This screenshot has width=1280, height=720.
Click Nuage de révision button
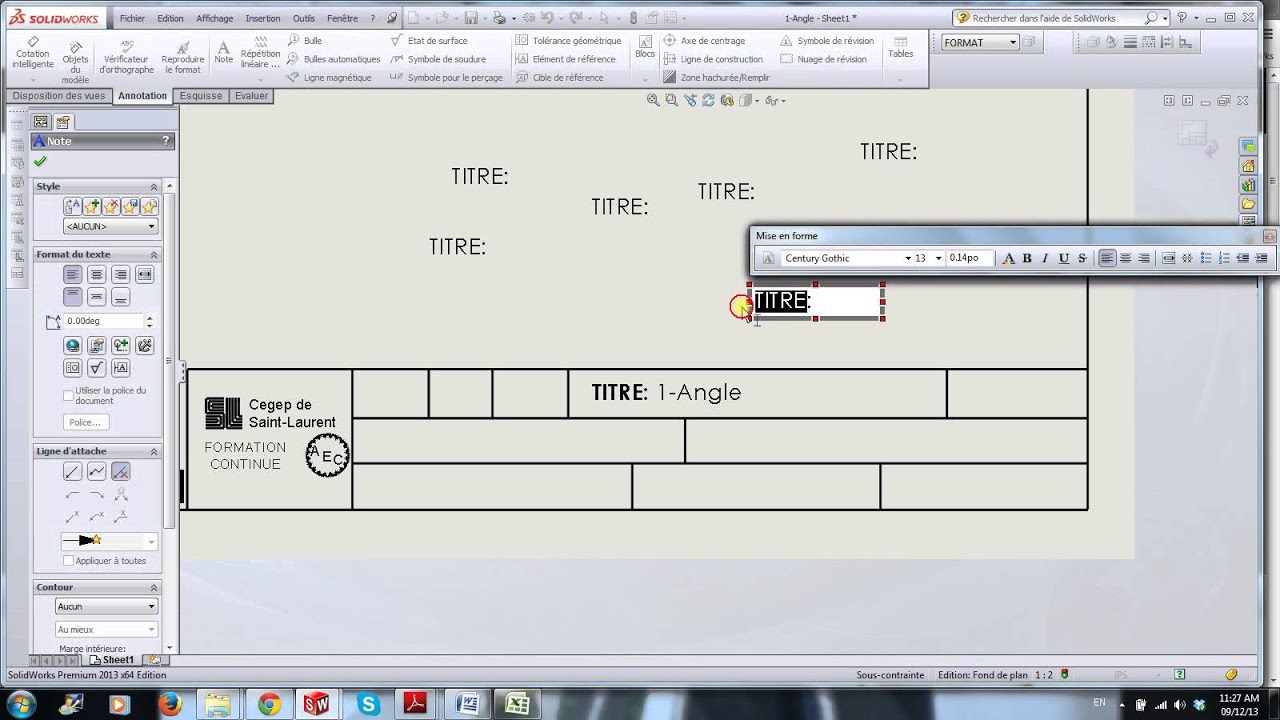(823, 59)
